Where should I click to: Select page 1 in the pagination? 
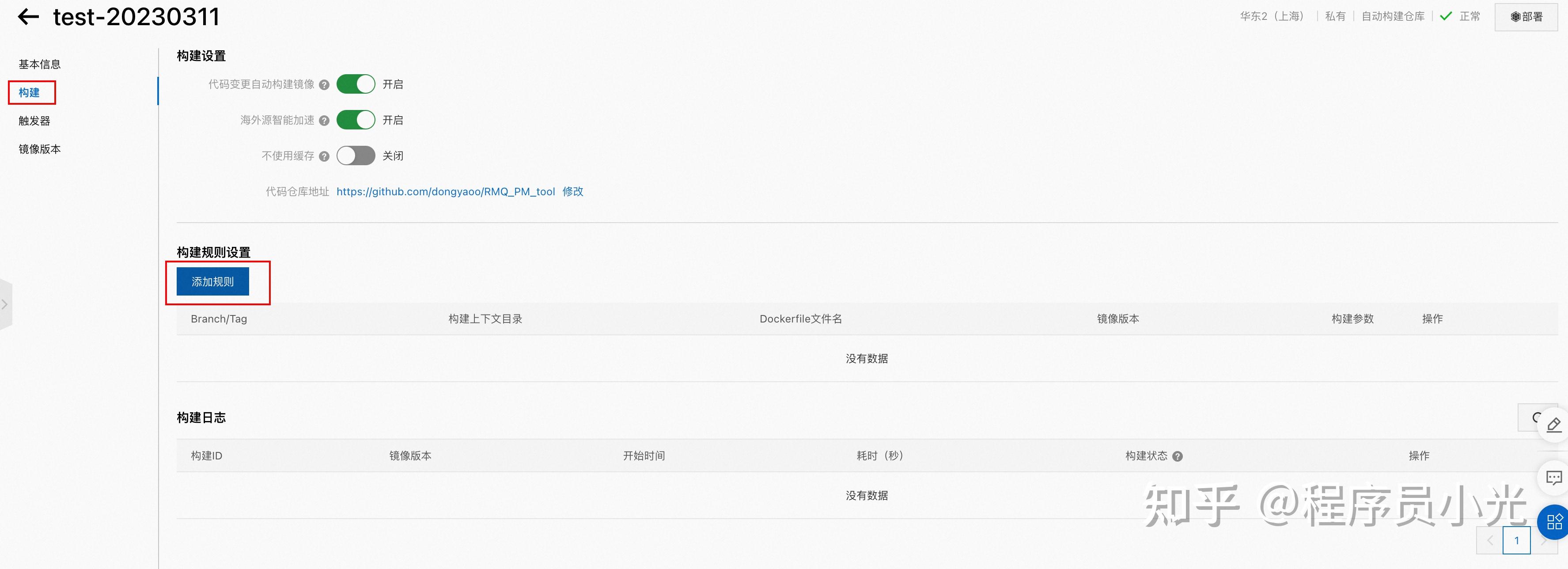click(x=1516, y=540)
